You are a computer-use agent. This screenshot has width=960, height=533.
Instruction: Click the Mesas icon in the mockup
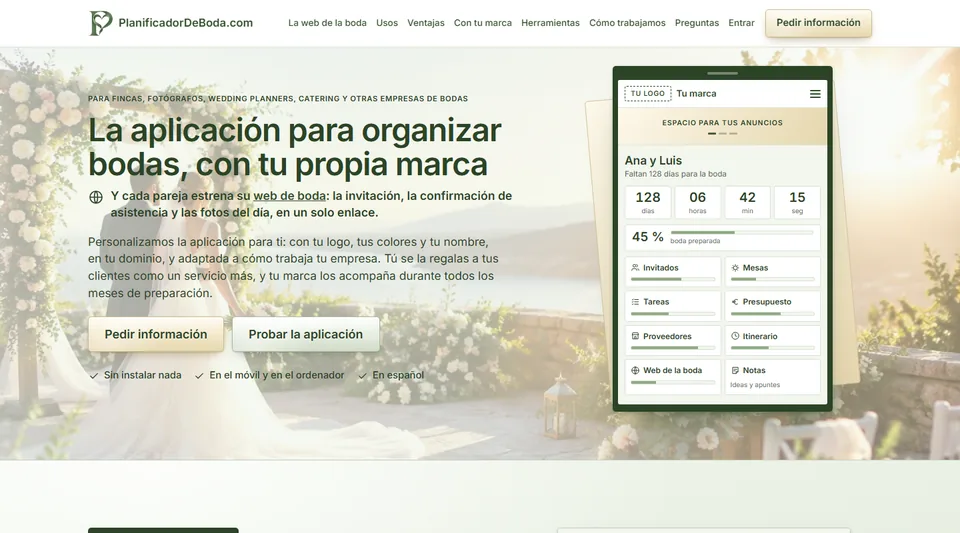tap(735, 268)
